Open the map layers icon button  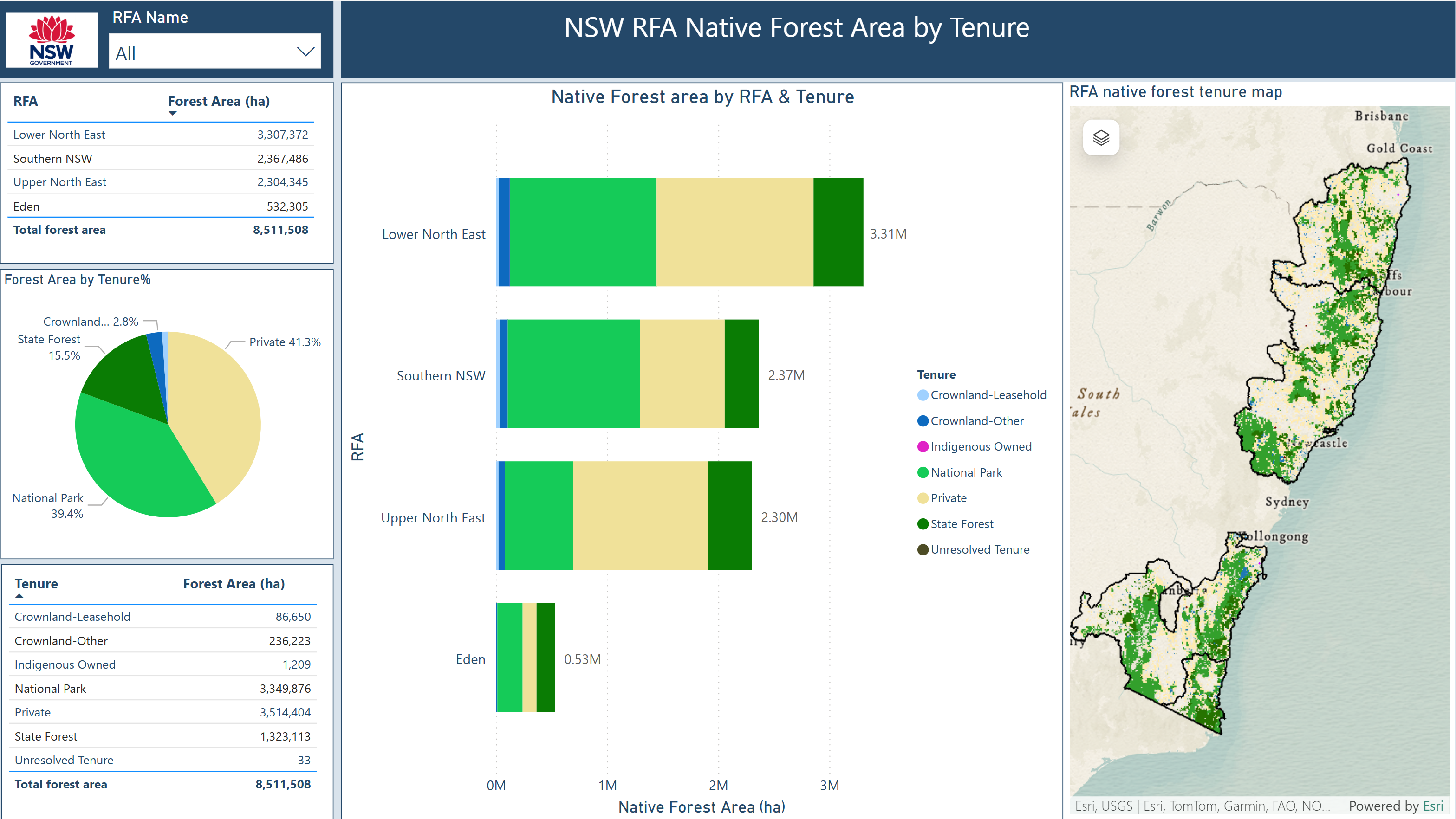(x=1100, y=137)
